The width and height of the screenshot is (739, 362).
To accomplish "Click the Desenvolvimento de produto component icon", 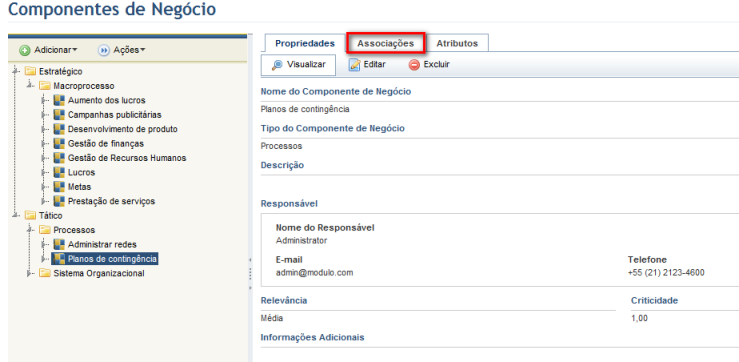I will 59,129.
